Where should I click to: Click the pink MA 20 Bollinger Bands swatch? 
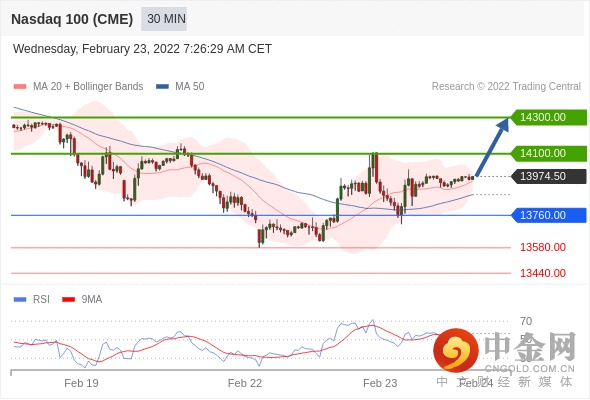tap(20, 87)
